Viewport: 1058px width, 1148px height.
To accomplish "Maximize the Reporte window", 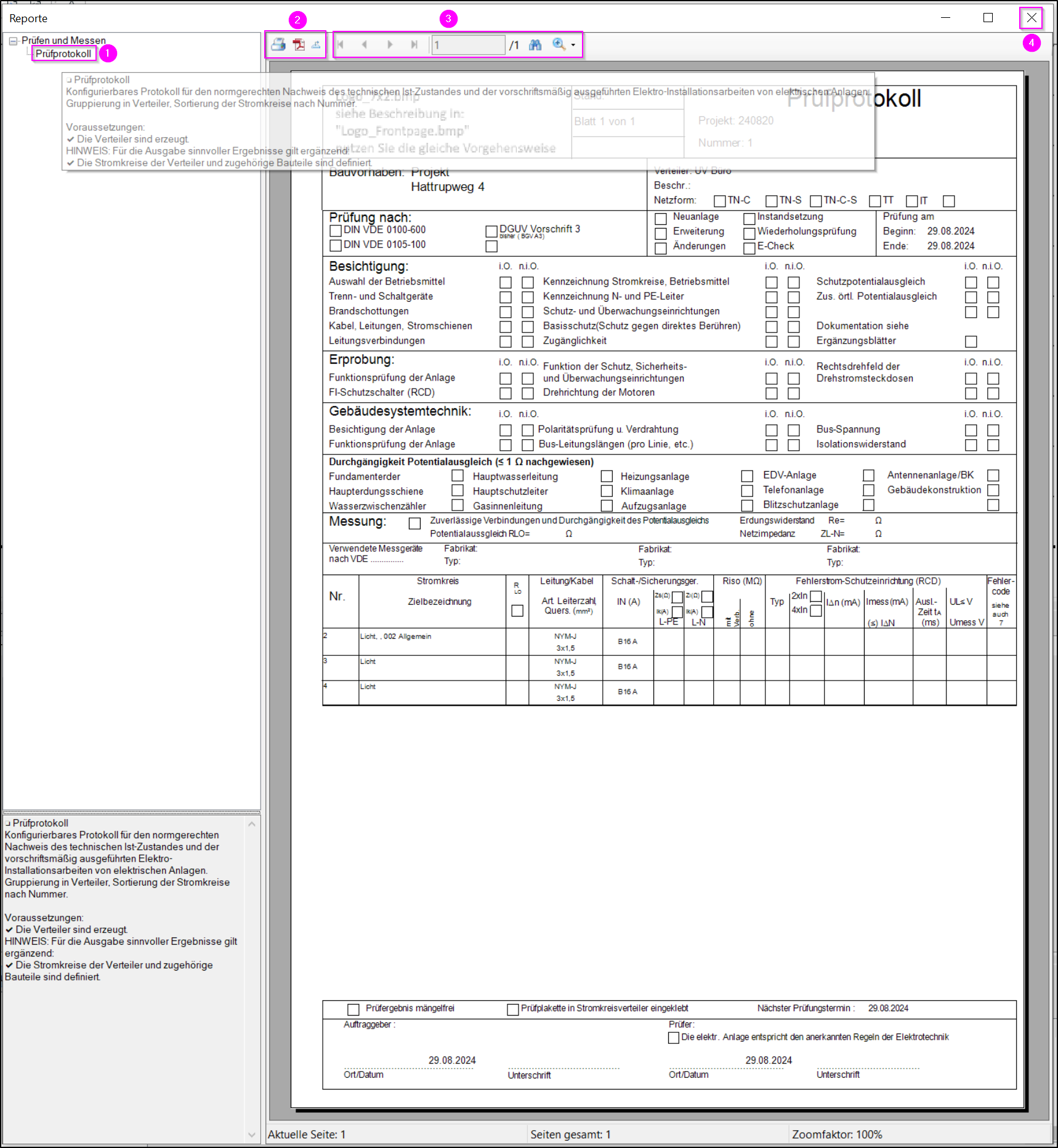I will [988, 18].
